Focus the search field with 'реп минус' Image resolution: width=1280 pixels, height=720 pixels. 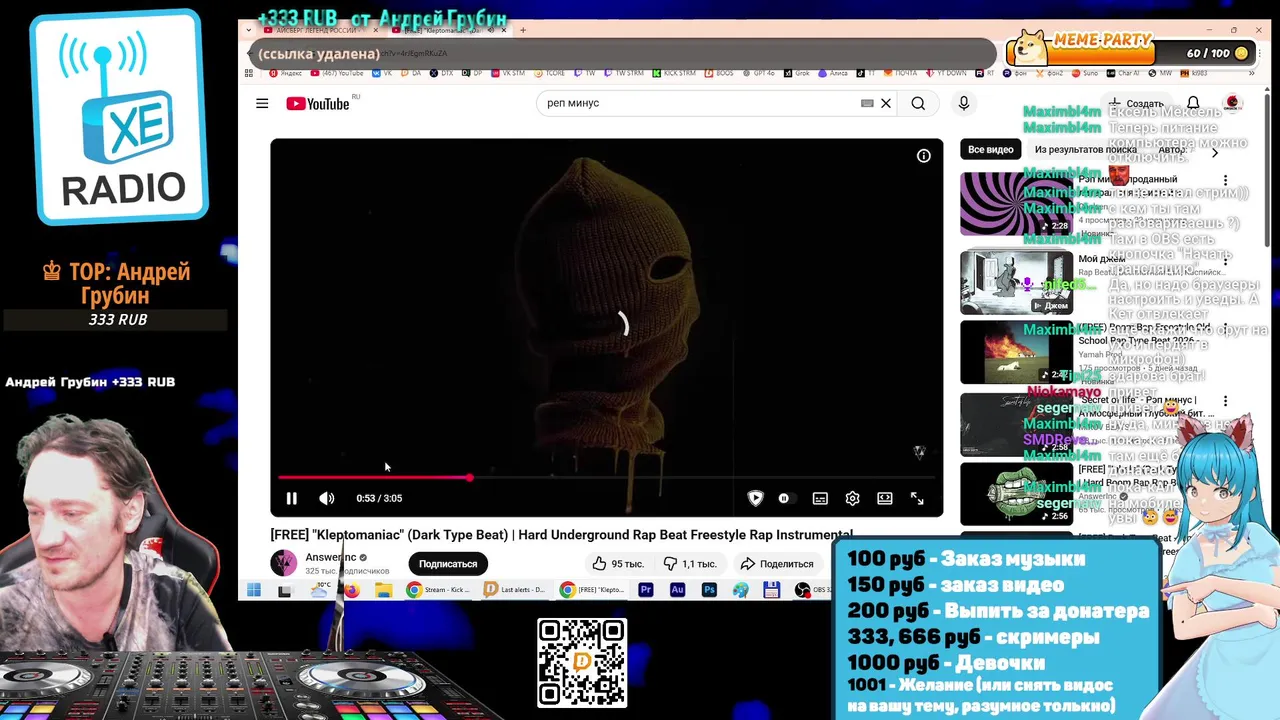click(700, 103)
